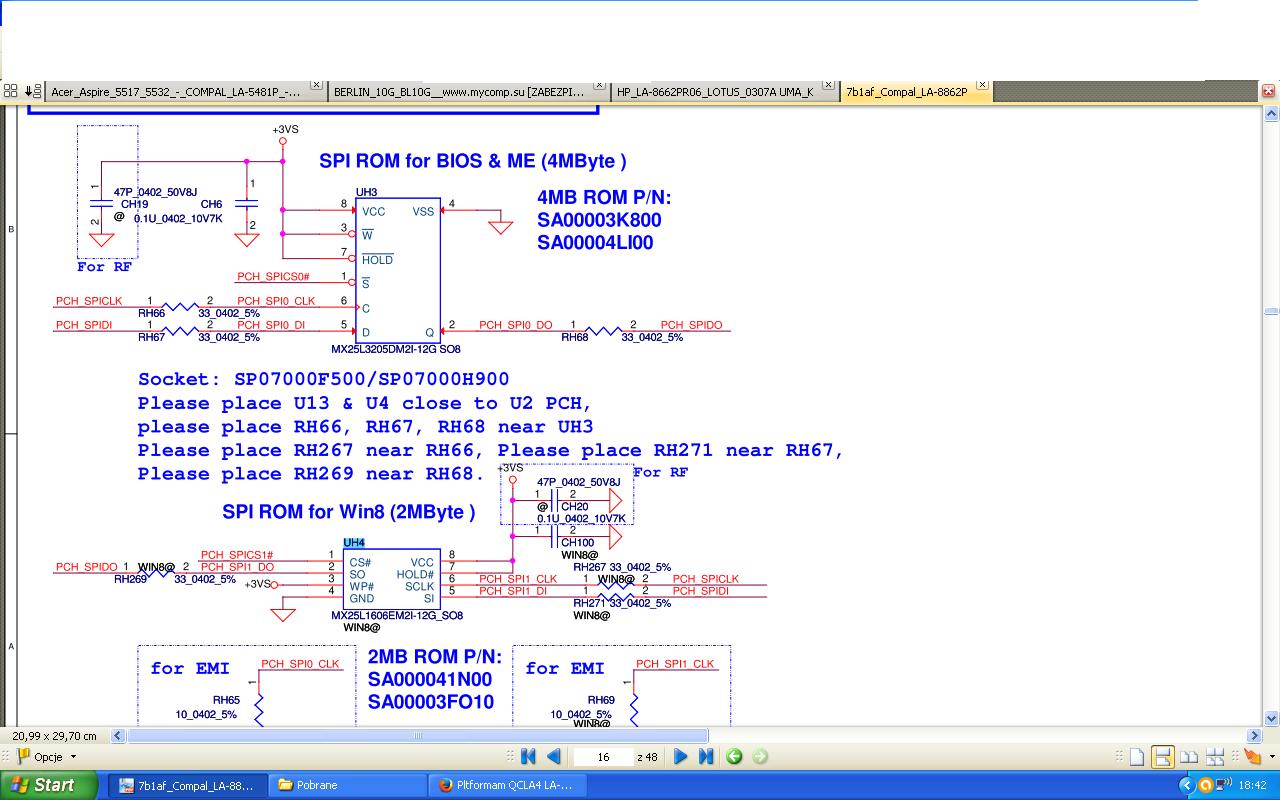The height and width of the screenshot is (800, 1280).
Task: Select two-page facing layout icon
Action: (1189, 757)
